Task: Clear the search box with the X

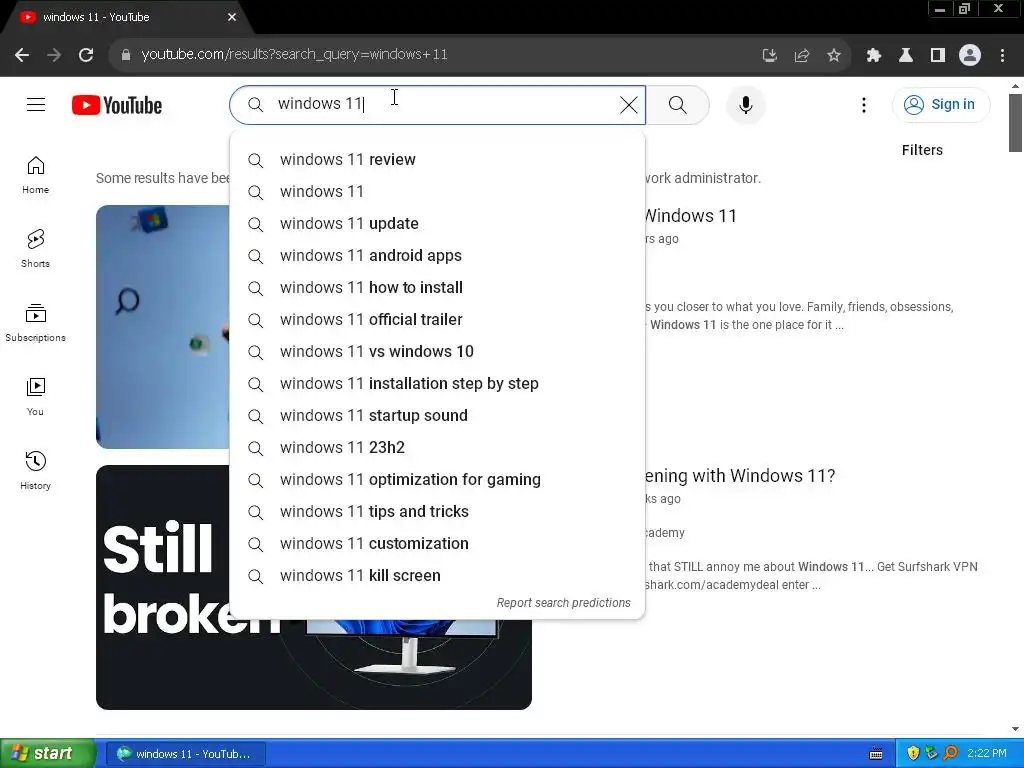Action: click(629, 104)
